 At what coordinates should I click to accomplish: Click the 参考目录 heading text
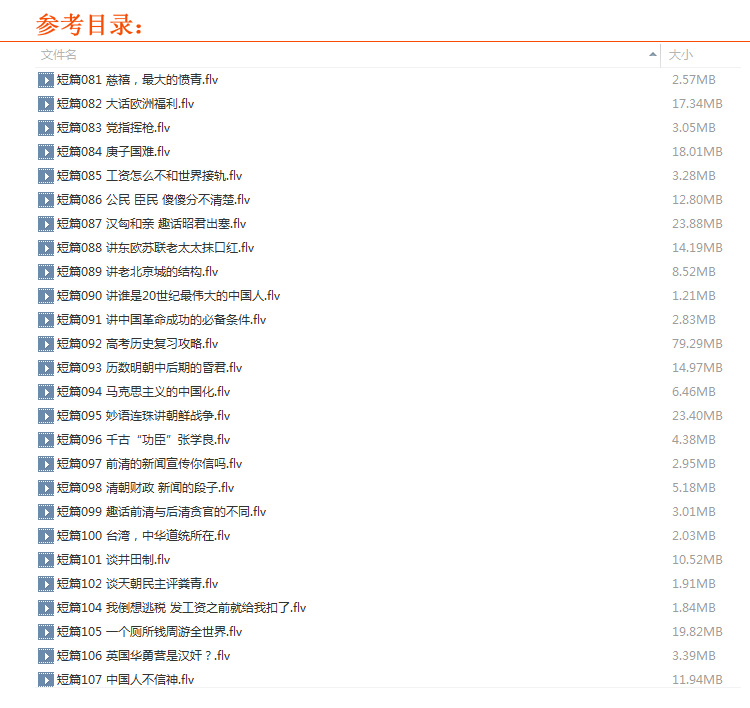tap(89, 24)
